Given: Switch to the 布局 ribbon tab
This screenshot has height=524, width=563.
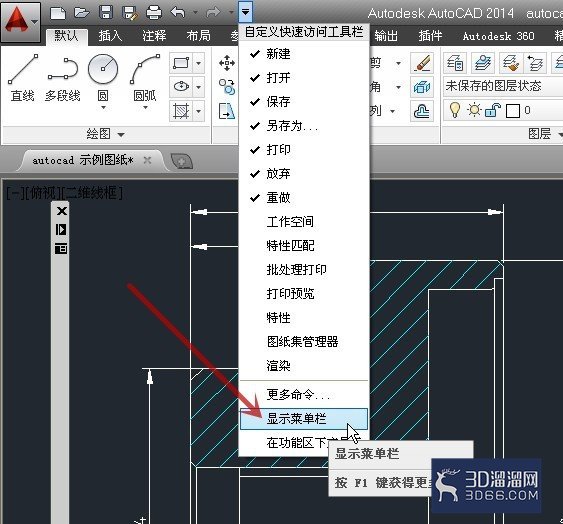Looking at the screenshot, I should [199, 36].
